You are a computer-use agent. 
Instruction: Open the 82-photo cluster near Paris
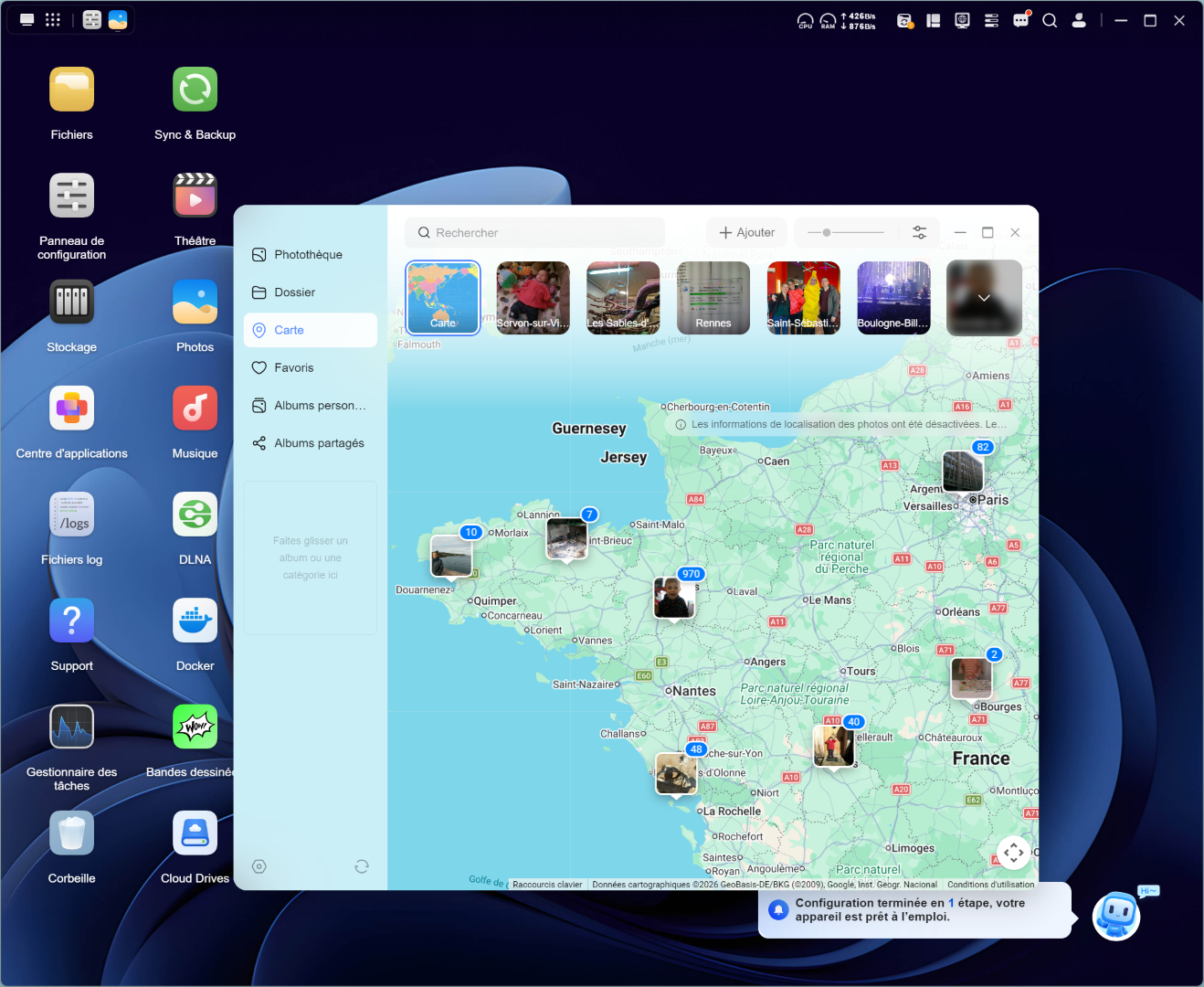pyautogui.click(x=963, y=471)
